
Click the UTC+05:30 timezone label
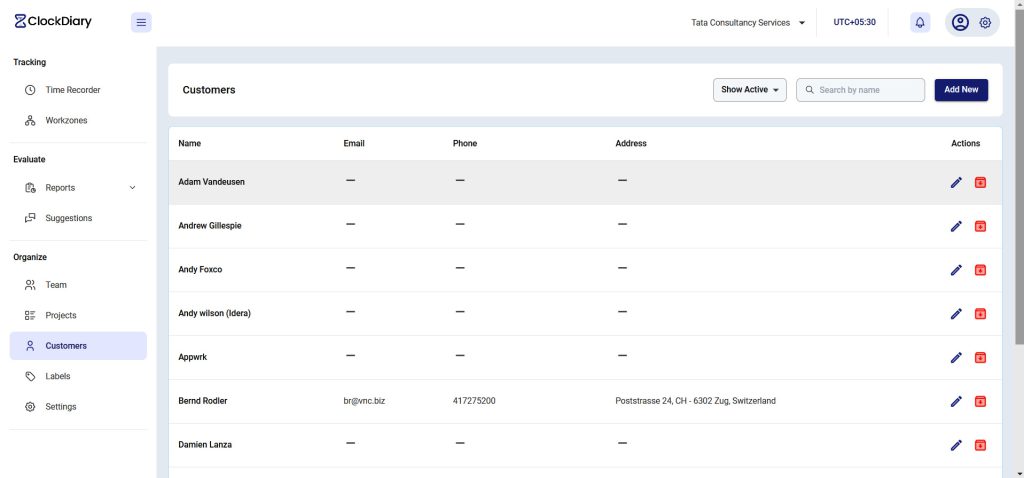(854, 22)
